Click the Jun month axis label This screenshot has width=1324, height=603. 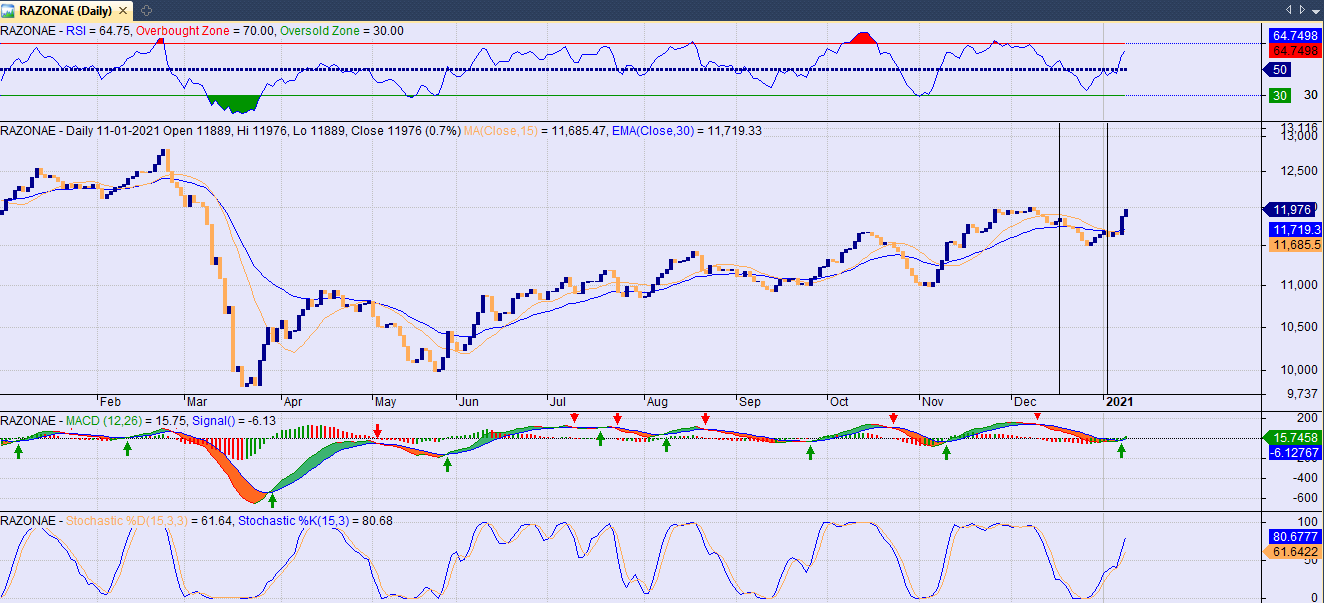coord(469,402)
